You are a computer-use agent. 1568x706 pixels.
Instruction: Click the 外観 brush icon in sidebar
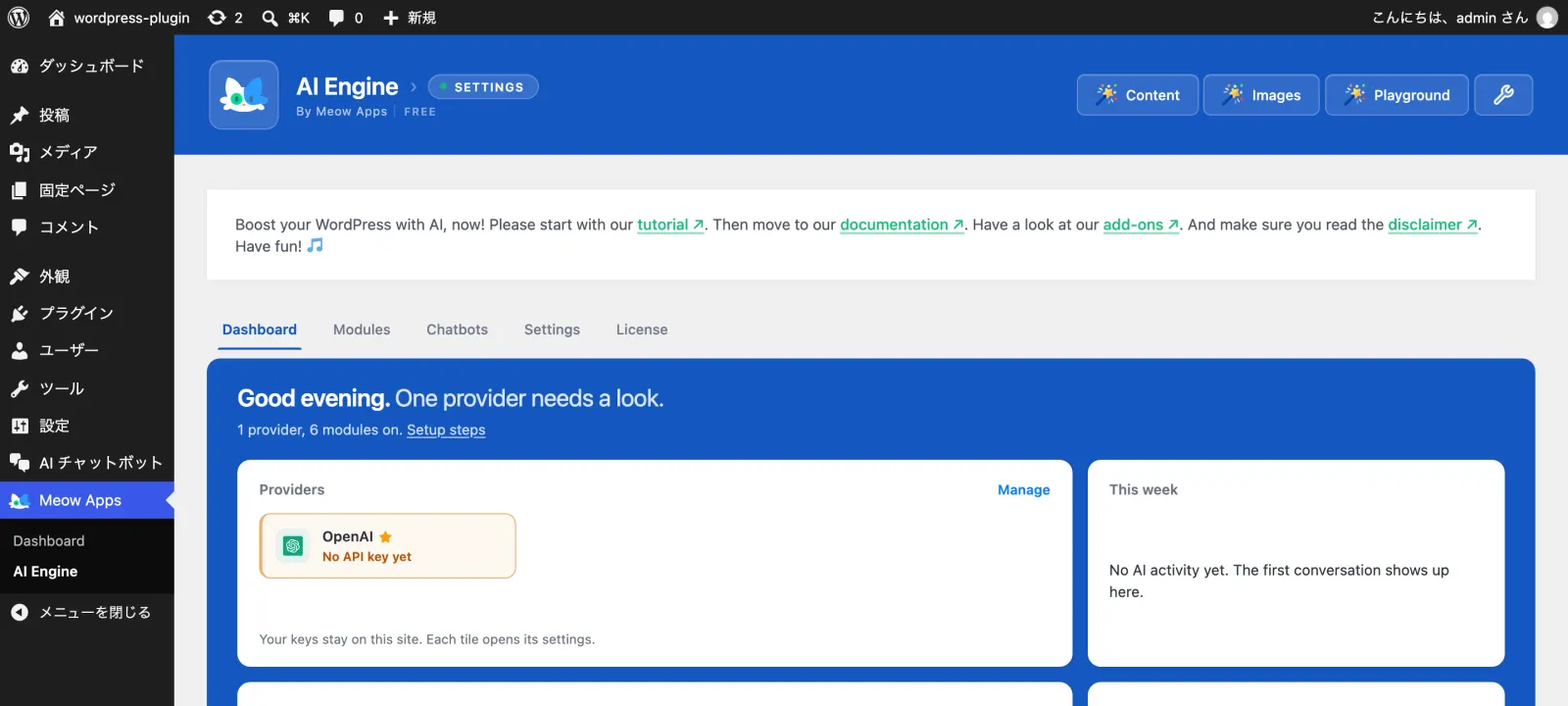[19, 277]
